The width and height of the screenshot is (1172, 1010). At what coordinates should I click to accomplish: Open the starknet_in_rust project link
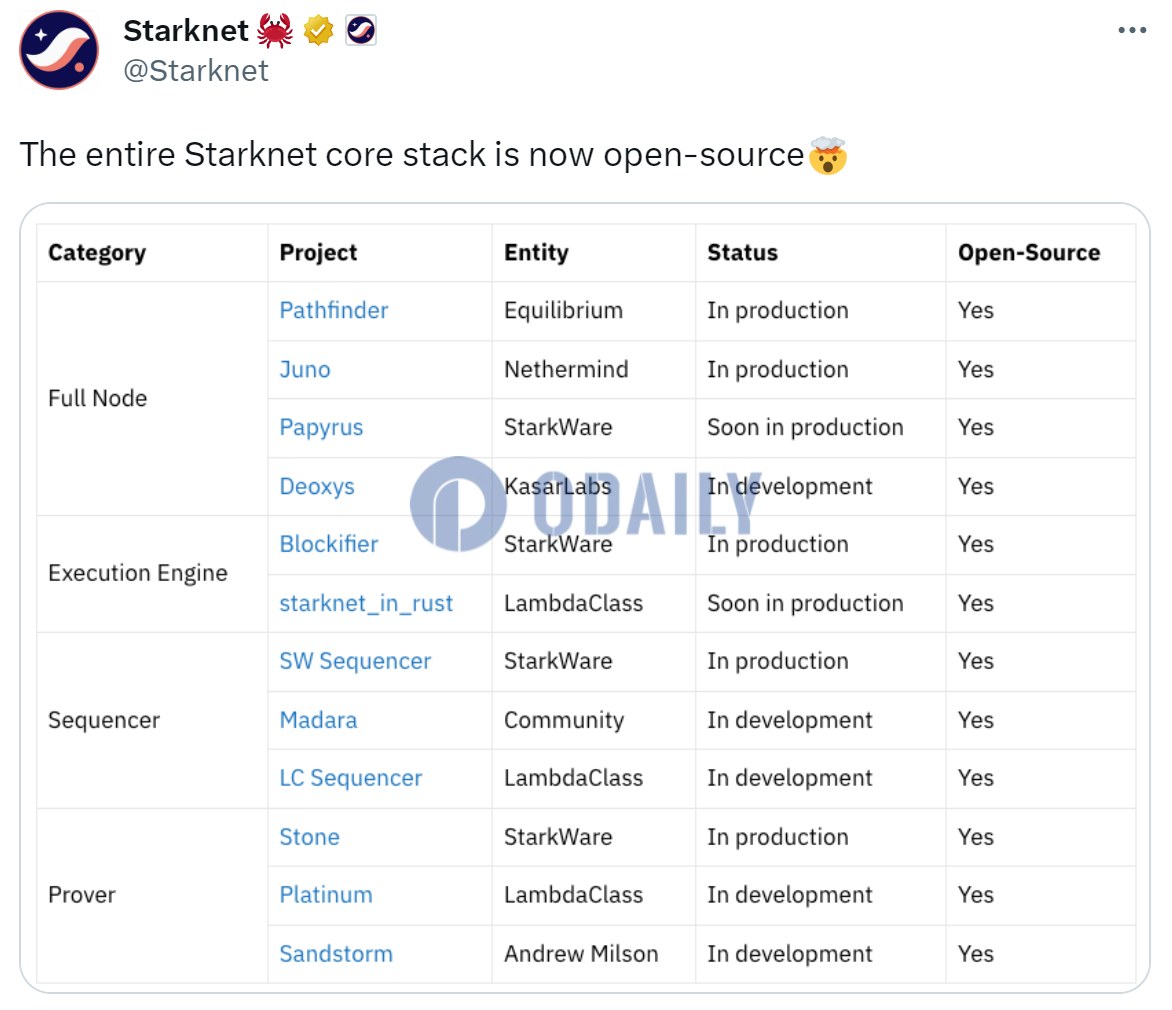pos(366,603)
